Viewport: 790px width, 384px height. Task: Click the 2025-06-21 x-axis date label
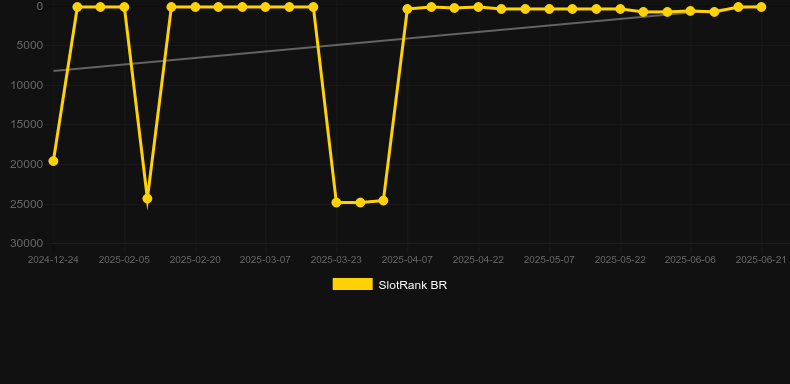click(x=761, y=260)
